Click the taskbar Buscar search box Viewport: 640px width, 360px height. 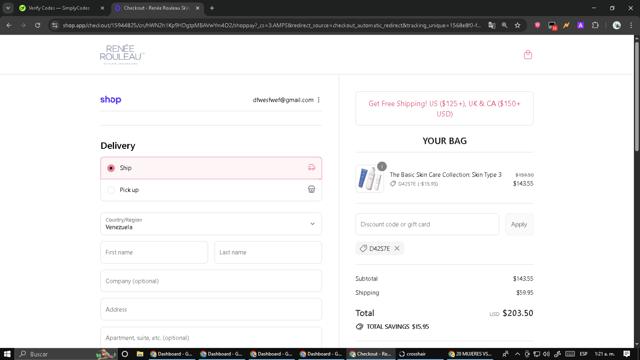67,354
